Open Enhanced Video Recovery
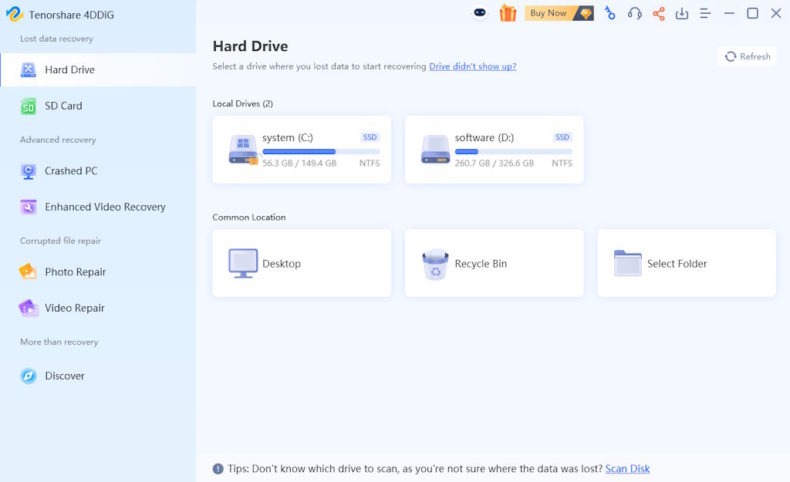The image size is (790, 482). click(x=104, y=207)
